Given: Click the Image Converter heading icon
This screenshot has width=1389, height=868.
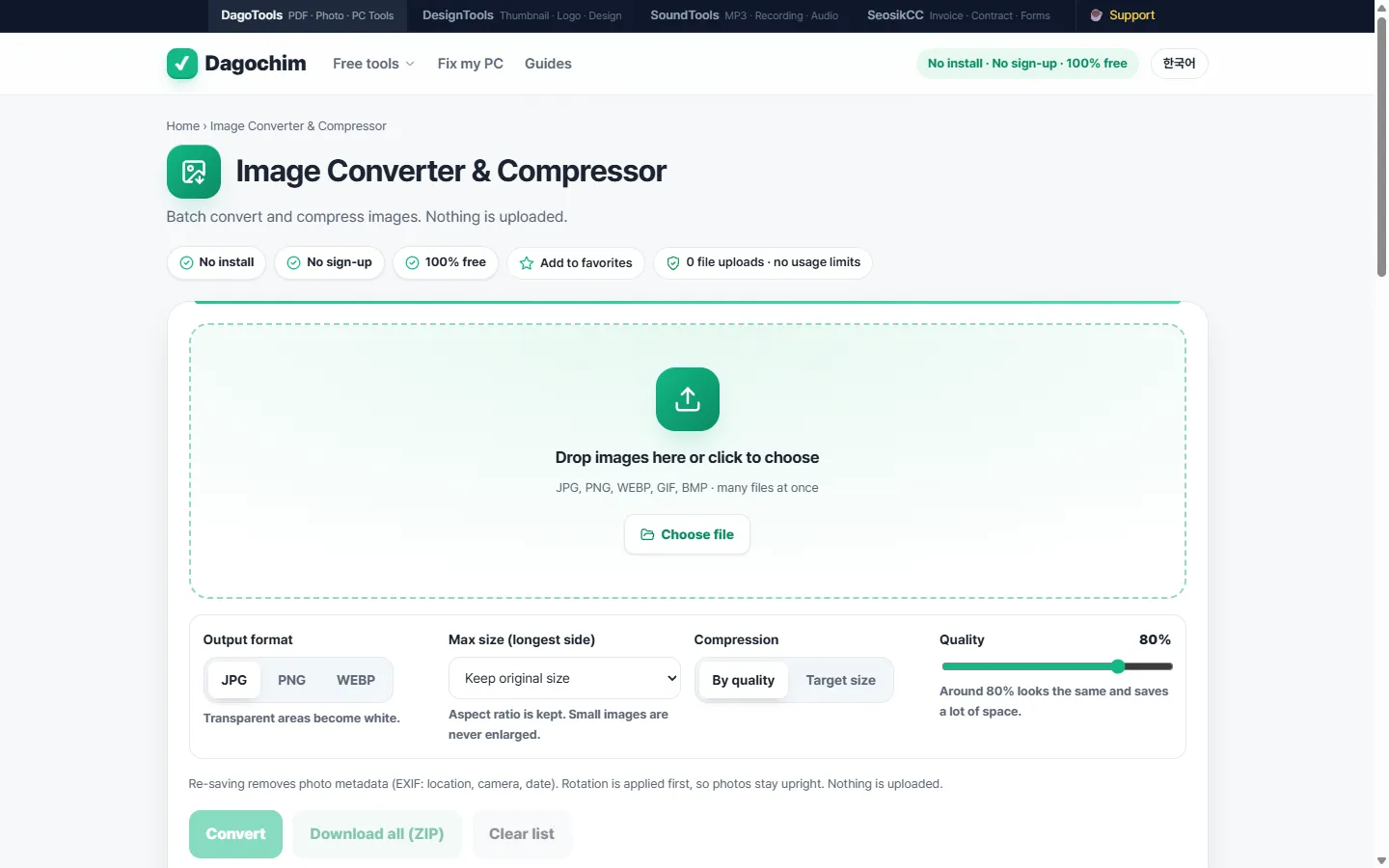Looking at the screenshot, I should (194, 172).
